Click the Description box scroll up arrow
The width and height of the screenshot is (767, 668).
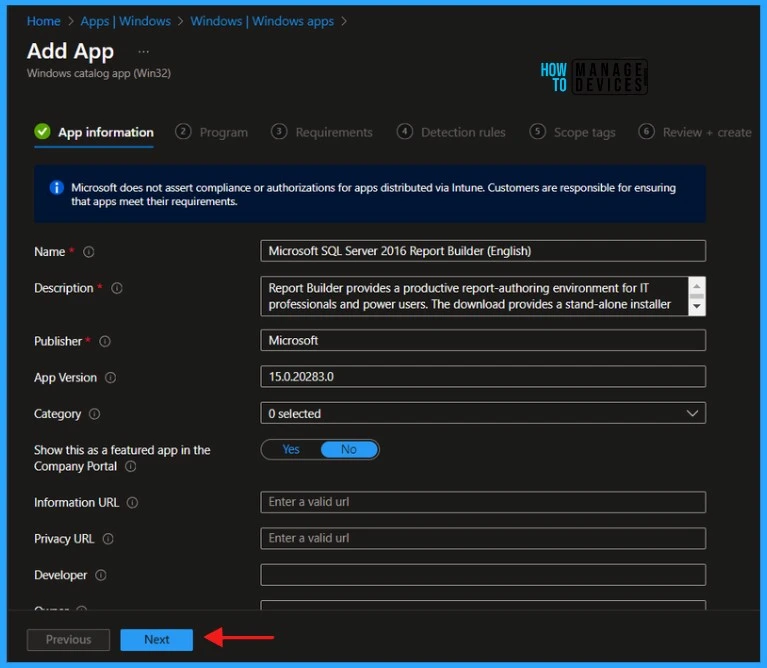697,286
